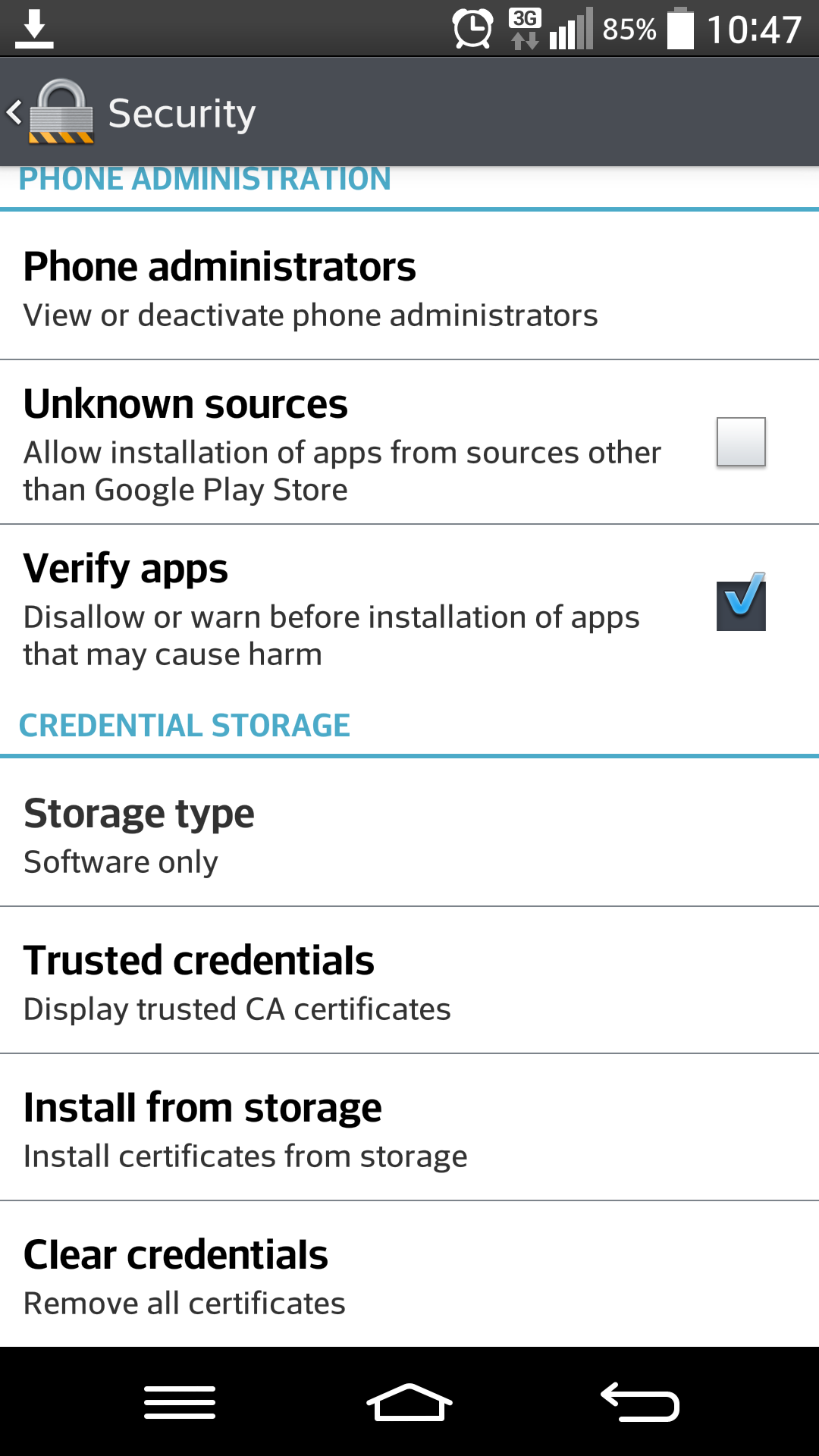Select Clear credentials to remove certificates

(x=409, y=1275)
